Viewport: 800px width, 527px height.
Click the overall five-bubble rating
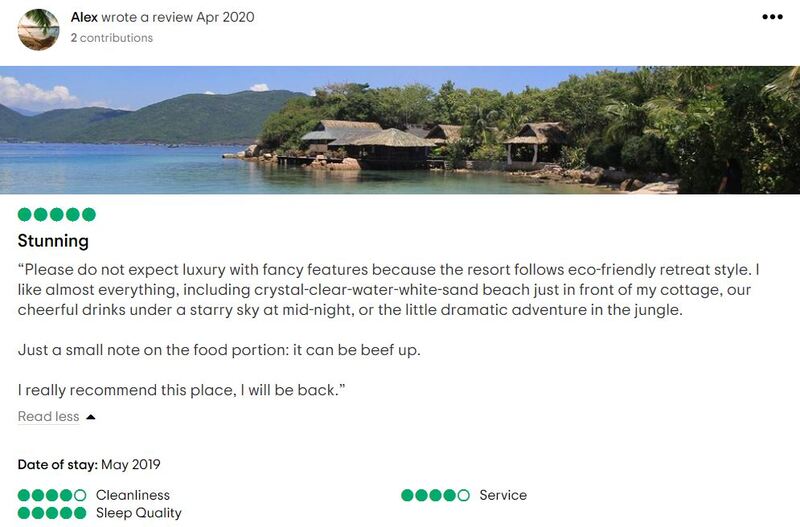(56, 214)
